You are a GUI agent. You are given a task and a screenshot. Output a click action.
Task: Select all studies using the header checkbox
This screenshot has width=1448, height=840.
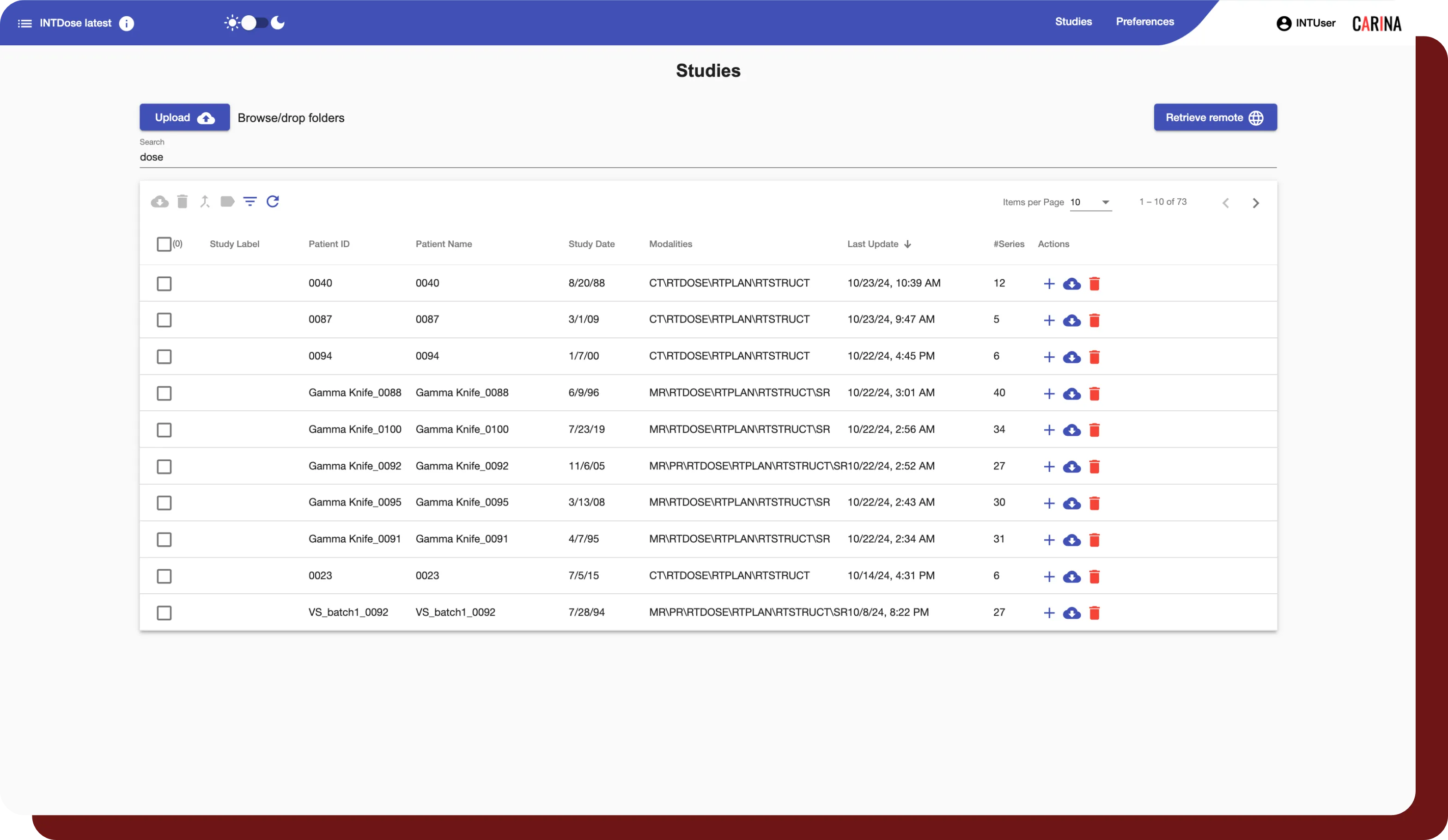pos(164,244)
